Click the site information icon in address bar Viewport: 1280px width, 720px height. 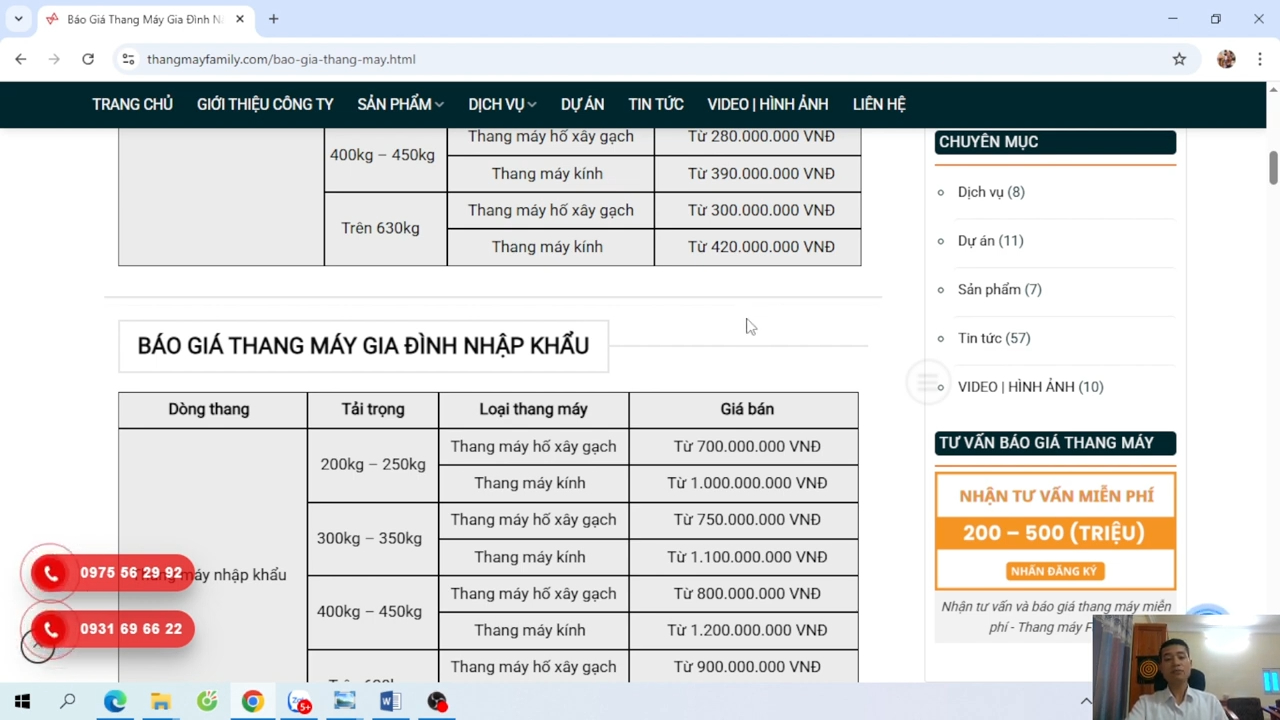pyautogui.click(x=128, y=59)
